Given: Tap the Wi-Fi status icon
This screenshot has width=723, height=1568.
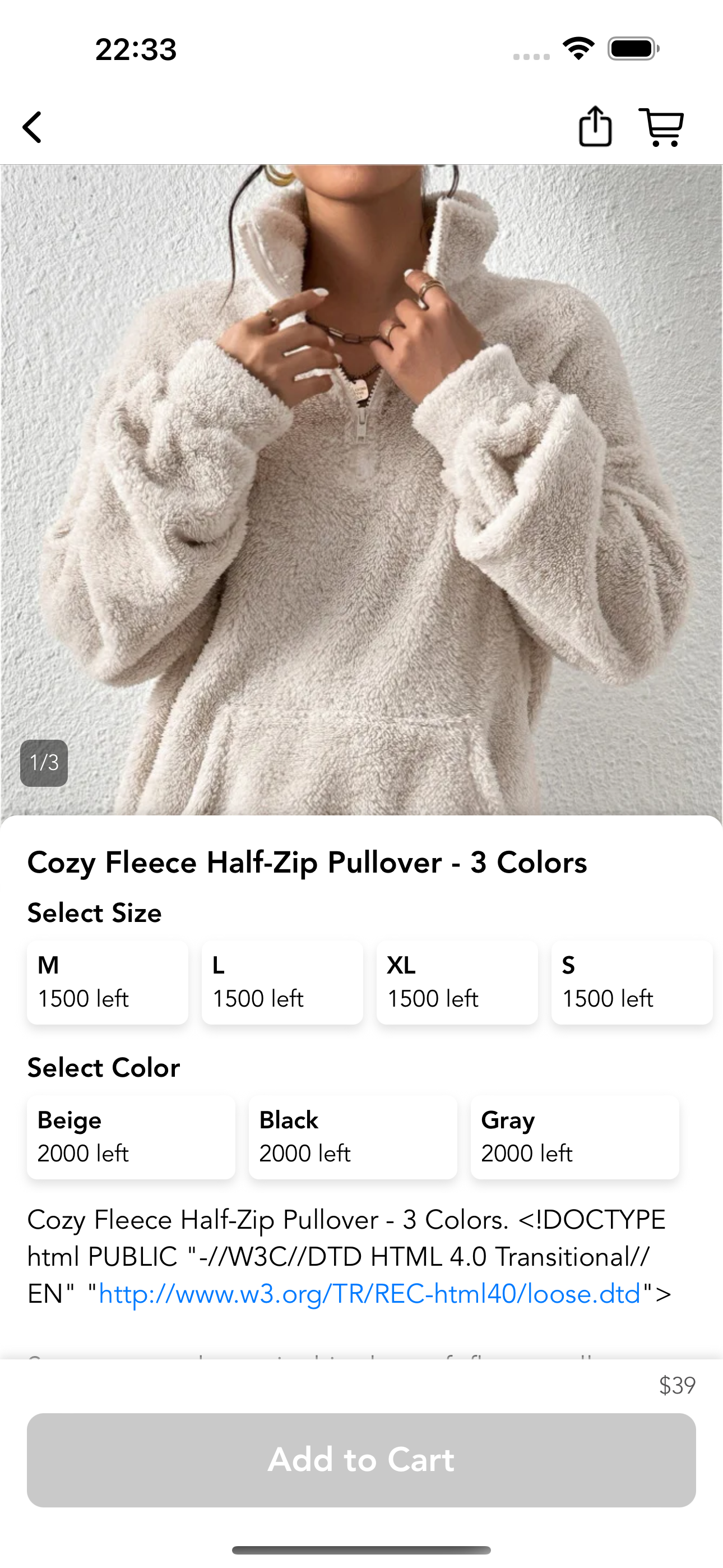Looking at the screenshot, I should (x=578, y=49).
